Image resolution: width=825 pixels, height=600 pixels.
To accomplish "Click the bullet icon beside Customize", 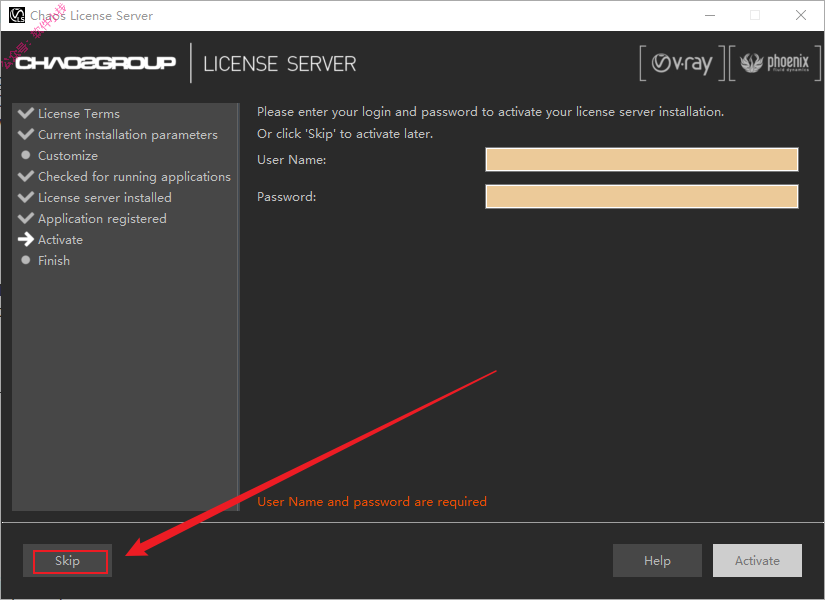I will pyautogui.click(x=25, y=155).
